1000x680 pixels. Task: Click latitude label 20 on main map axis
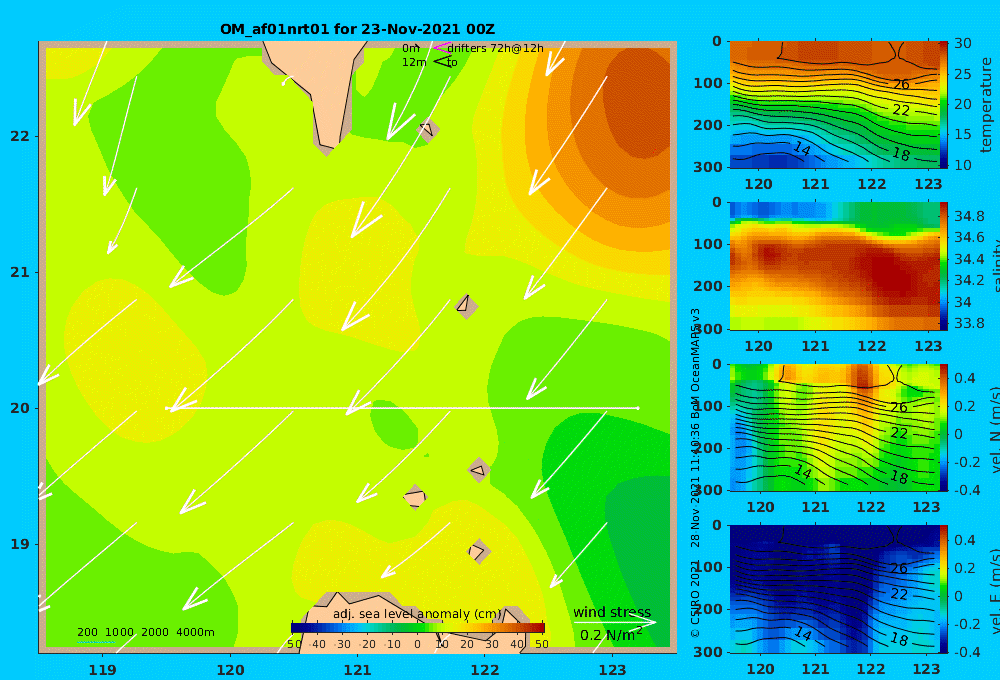20,408
